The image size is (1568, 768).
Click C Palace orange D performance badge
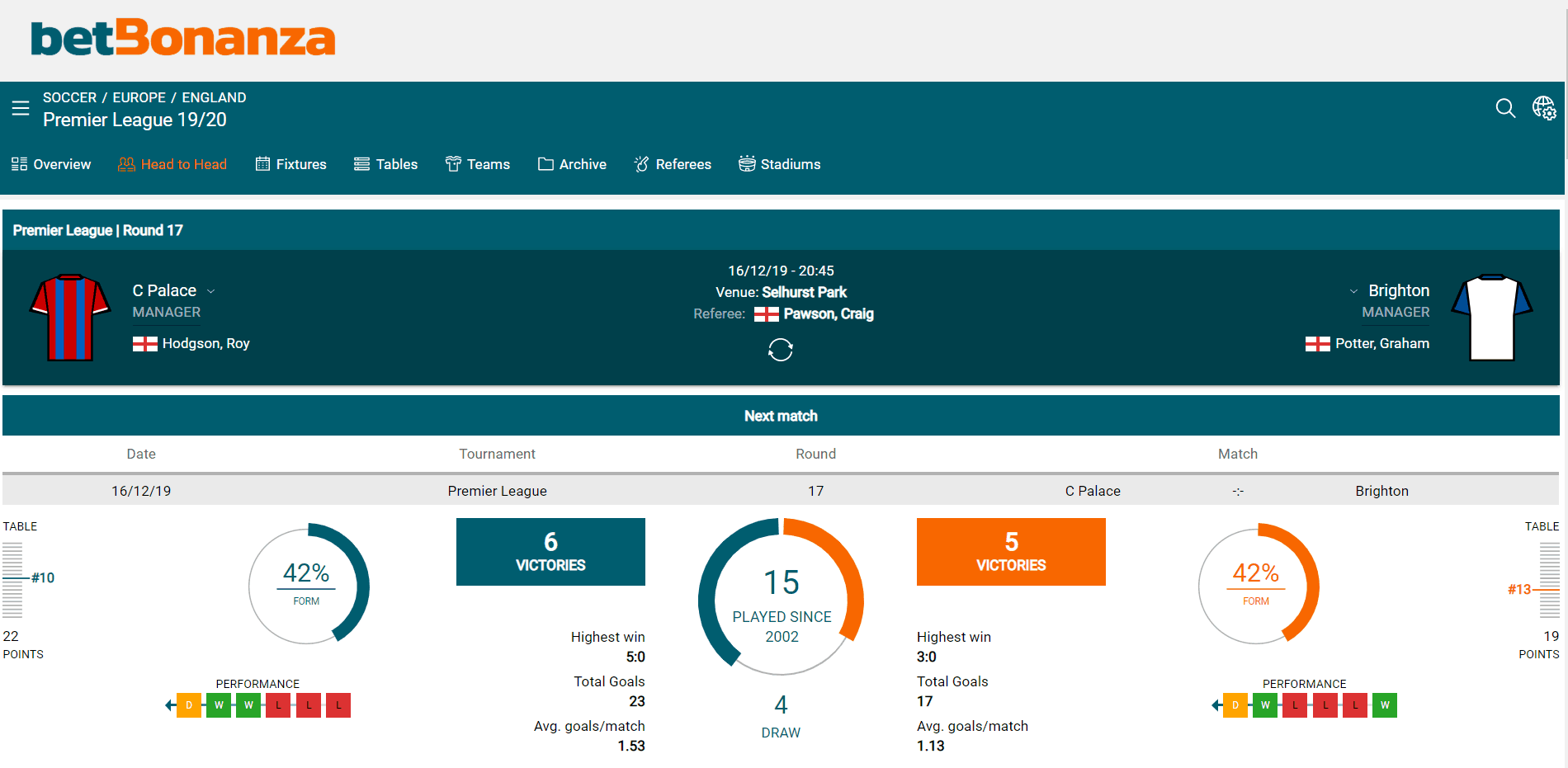point(189,705)
